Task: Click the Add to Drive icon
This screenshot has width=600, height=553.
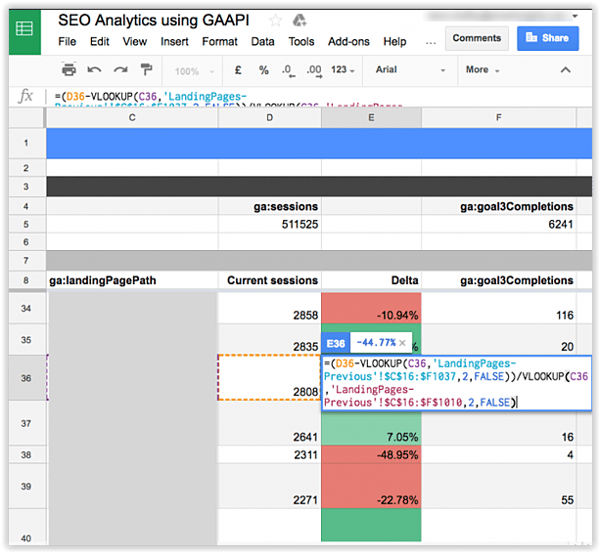Action: coord(299,20)
